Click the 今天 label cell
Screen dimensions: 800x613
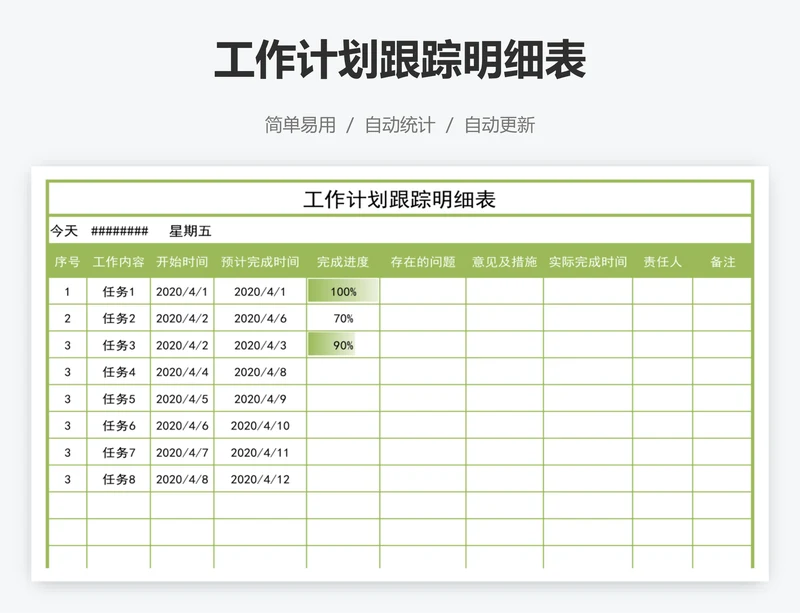[64, 231]
